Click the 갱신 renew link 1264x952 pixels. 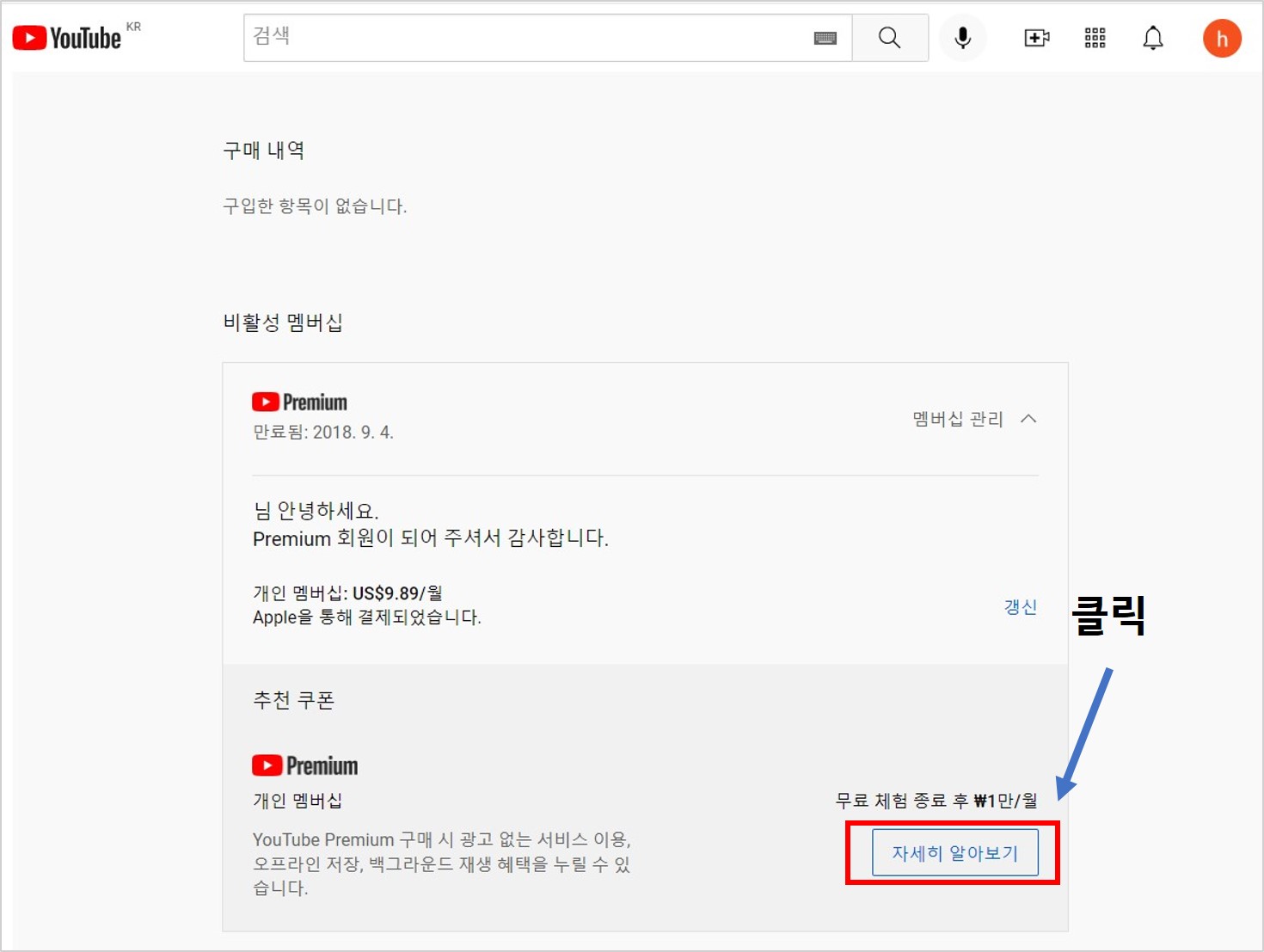pos(1021,606)
